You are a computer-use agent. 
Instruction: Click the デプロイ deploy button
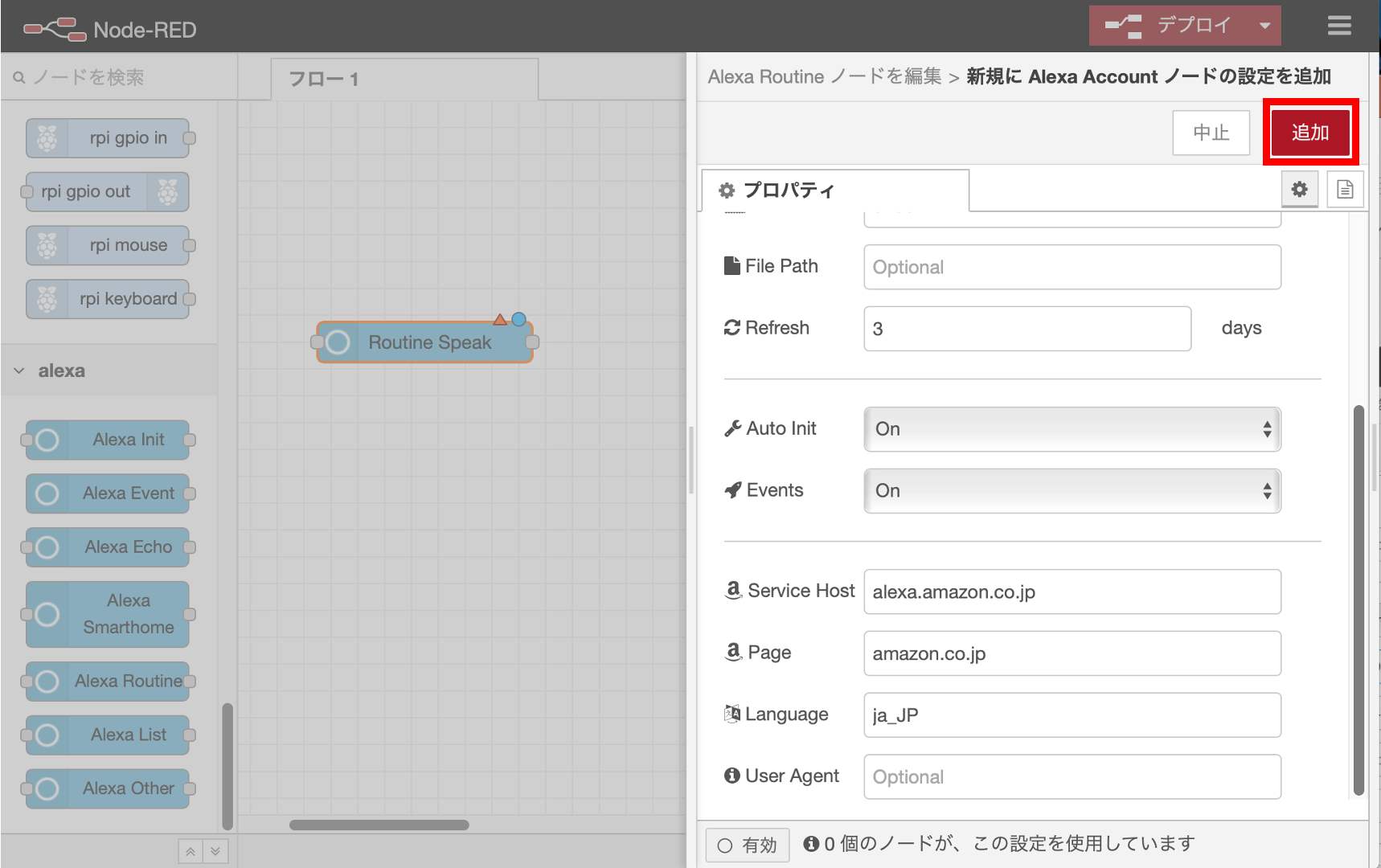[1170, 26]
